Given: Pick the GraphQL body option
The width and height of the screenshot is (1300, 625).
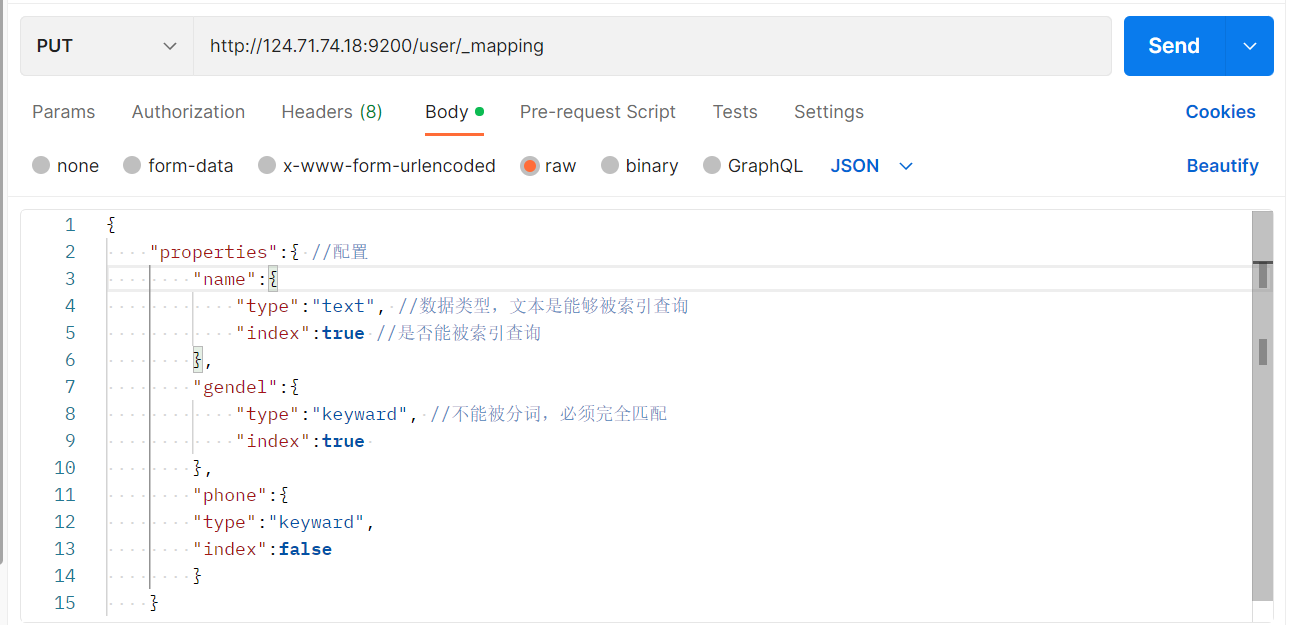Looking at the screenshot, I should [x=753, y=165].
